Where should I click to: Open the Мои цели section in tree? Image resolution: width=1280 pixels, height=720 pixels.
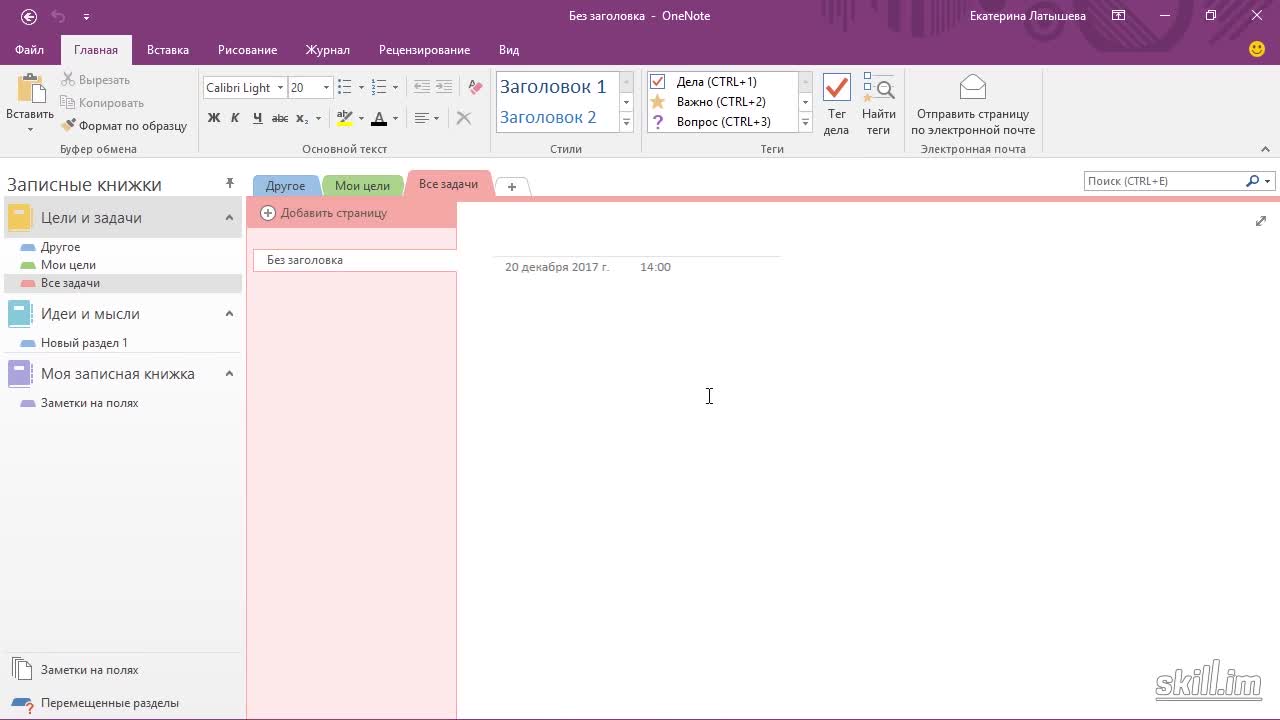tap(68, 265)
